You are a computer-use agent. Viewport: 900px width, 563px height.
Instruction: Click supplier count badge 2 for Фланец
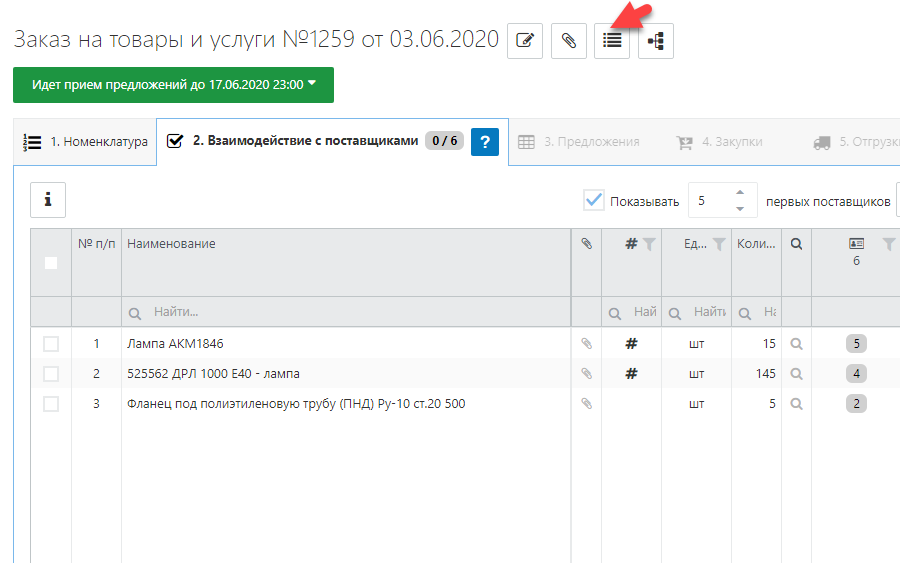click(856, 404)
